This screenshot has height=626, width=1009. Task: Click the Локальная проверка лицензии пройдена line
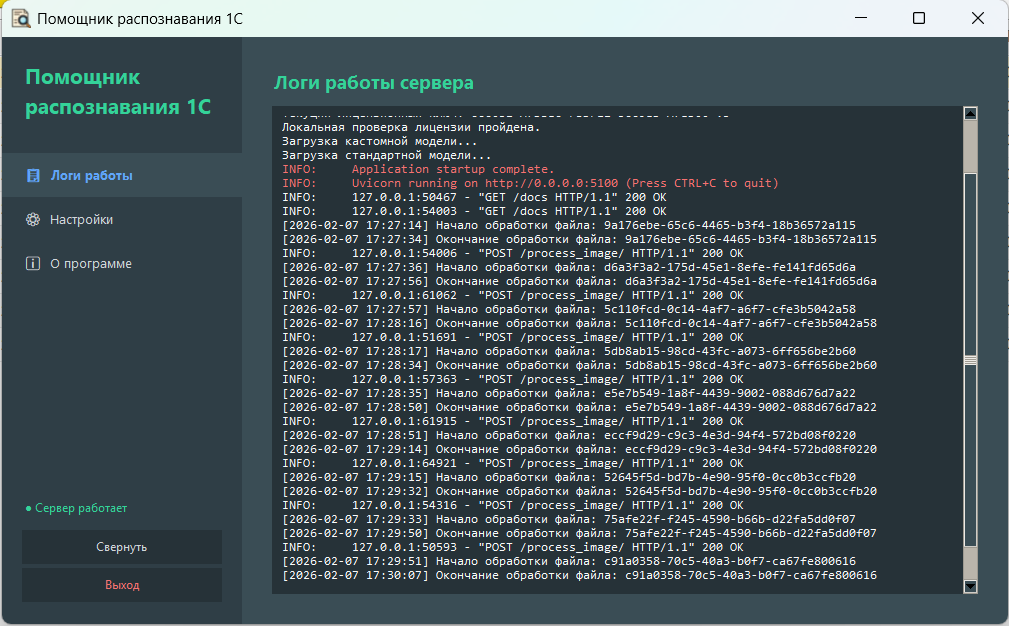(411, 127)
